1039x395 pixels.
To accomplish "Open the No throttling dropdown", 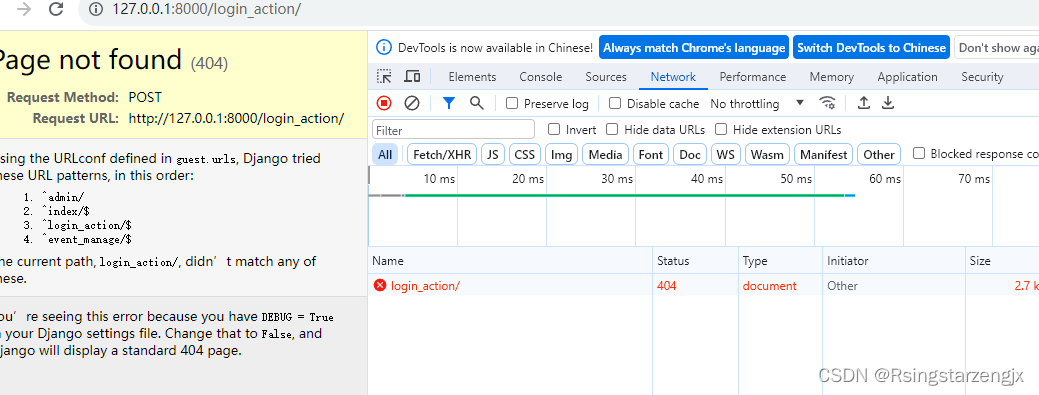I will pyautogui.click(x=757, y=103).
